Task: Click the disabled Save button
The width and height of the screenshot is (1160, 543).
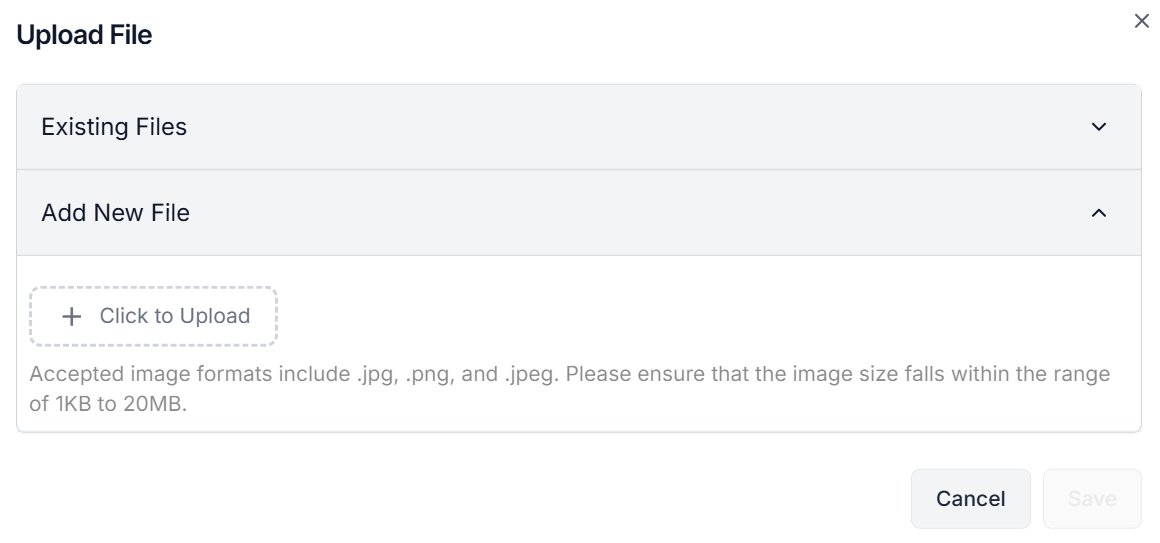Action: tap(1091, 498)
